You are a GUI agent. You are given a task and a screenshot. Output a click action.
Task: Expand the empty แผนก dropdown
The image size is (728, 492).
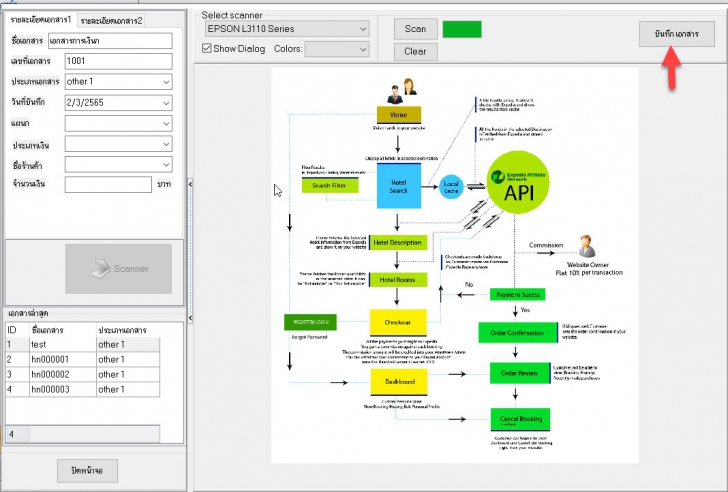(x=118, y=123)
